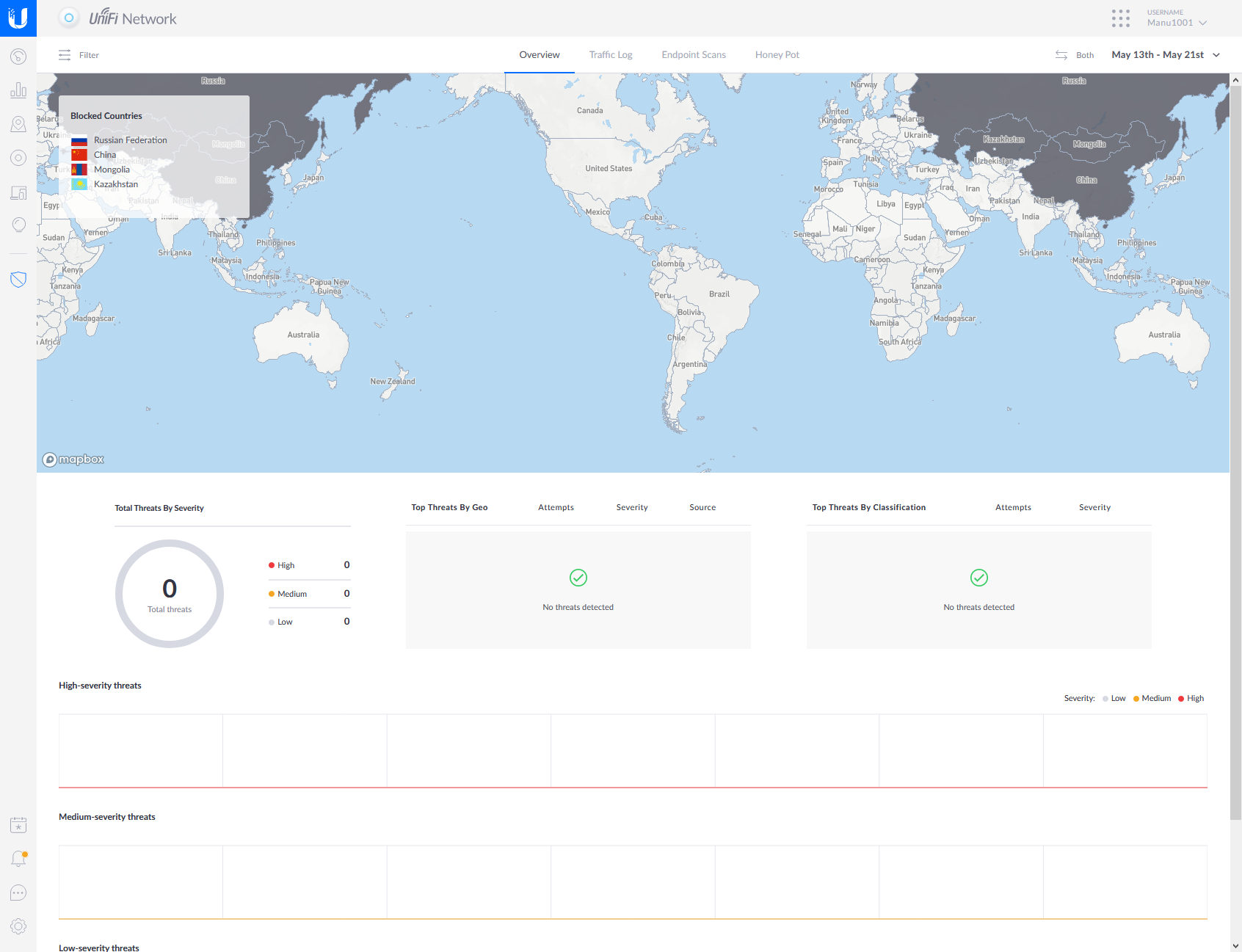Open the live chat support icon

18,893
